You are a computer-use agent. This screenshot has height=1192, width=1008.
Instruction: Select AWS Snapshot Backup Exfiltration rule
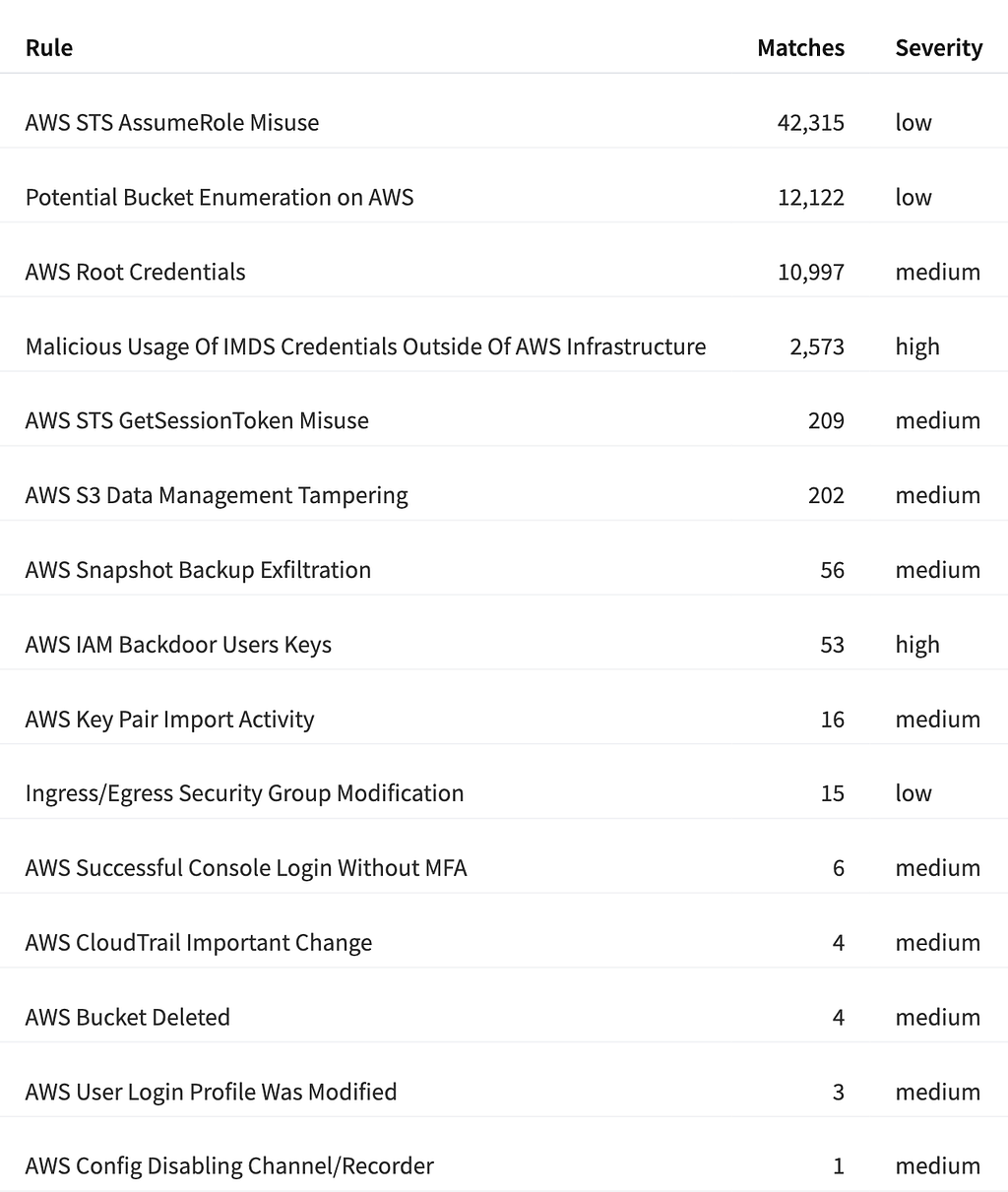point(198,570)
